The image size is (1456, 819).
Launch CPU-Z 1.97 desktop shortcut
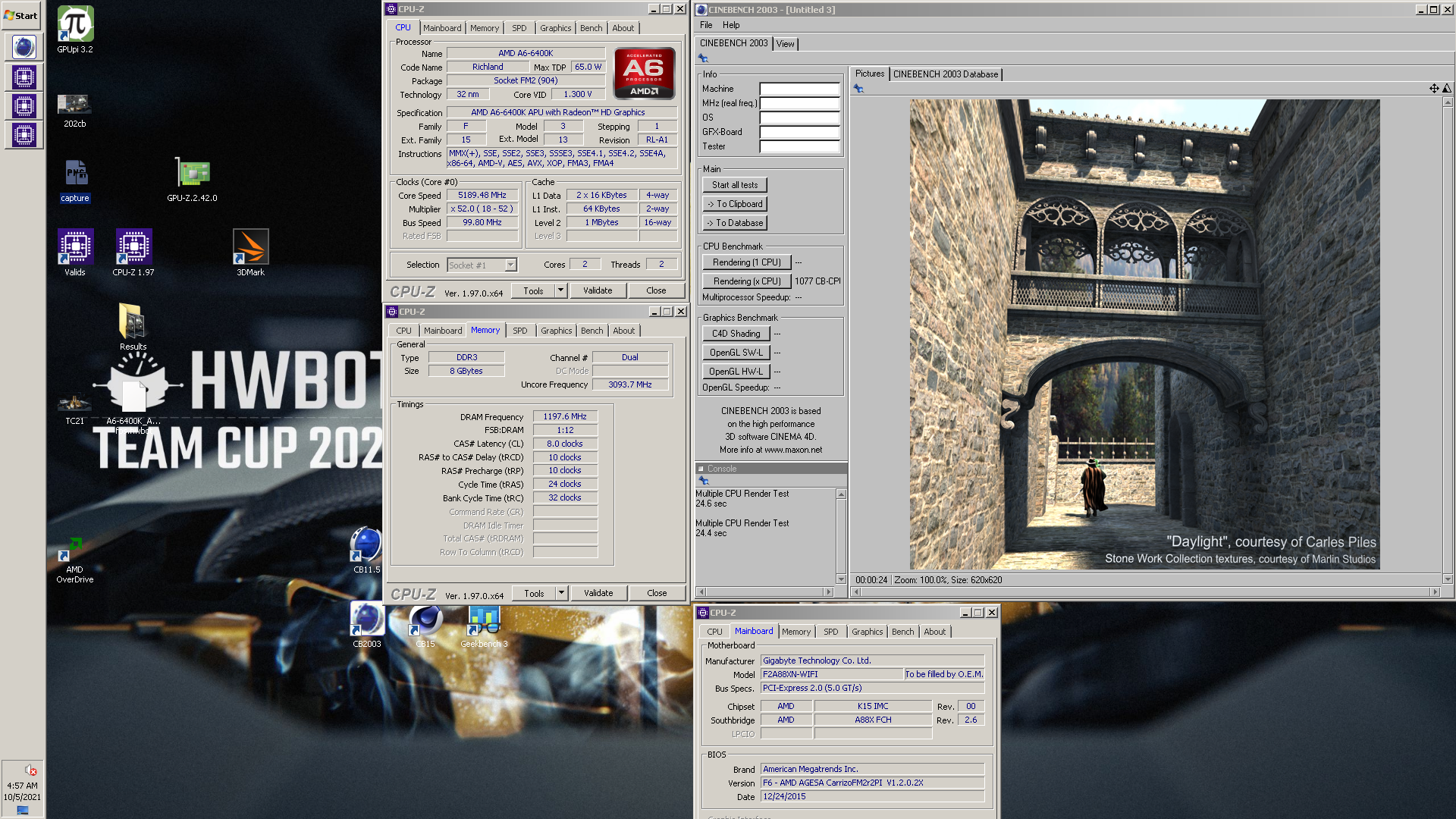point(133,253)
